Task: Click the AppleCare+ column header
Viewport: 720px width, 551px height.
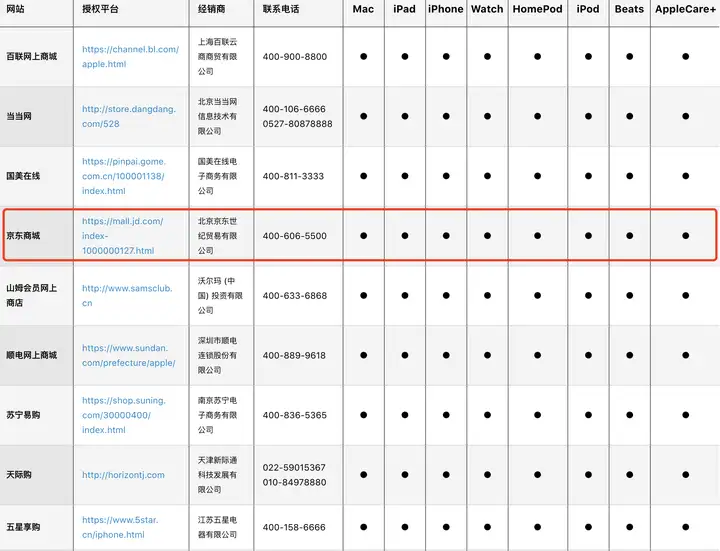Action: pyautogui.click(x=685, y=9)
